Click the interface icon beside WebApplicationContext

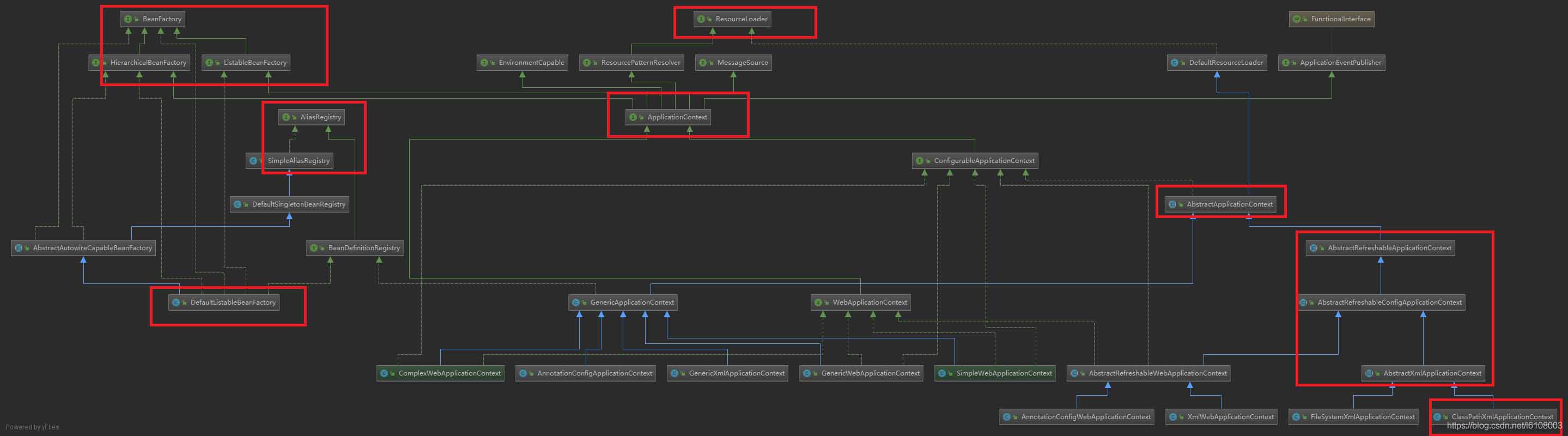point(818,302)
